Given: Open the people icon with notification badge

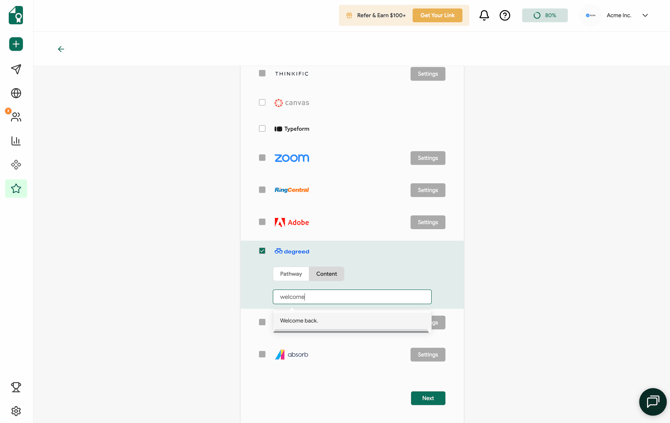Looking at the screenshot, I should coord(16,117).
